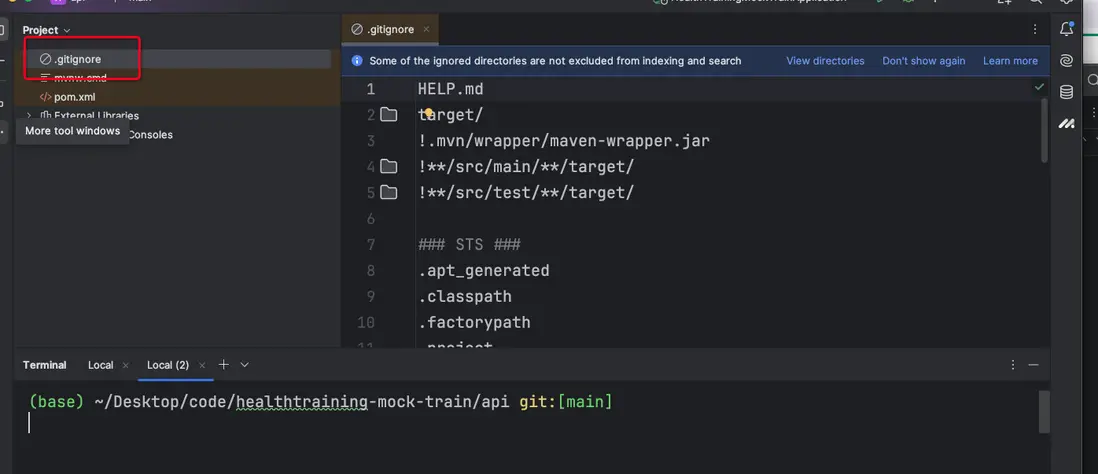Click the green inspection checkmark in editor
1098x474 pixels.
1039,88
